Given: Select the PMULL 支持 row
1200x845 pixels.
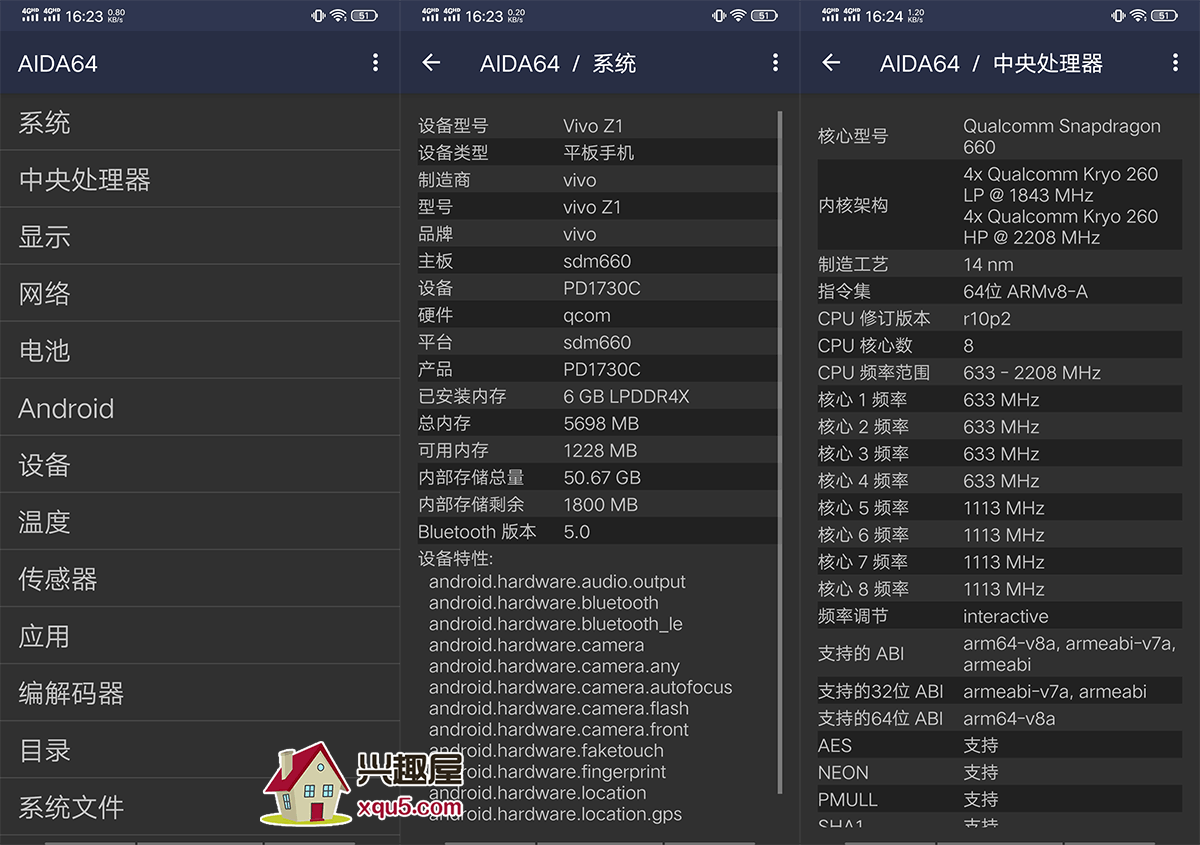Looking at the screenshot, I should pos(1000,799).
